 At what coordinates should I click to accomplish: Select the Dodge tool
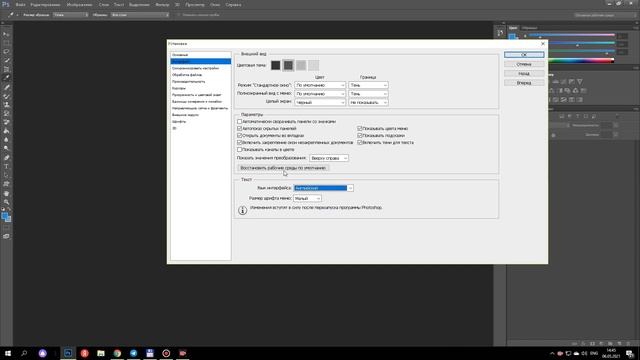point(6,149)
